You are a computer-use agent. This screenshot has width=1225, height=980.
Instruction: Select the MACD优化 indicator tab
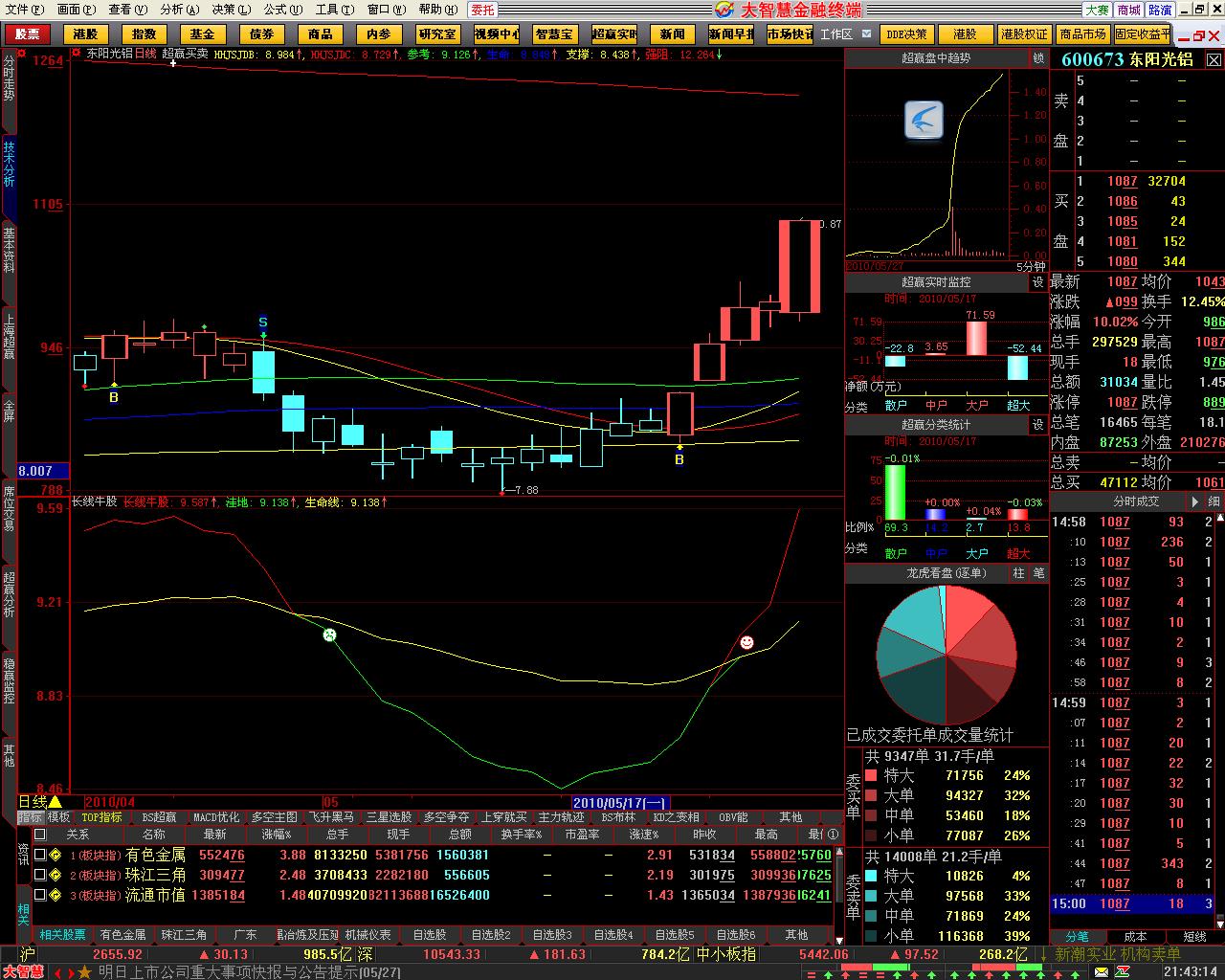click(x=216, y=817)
